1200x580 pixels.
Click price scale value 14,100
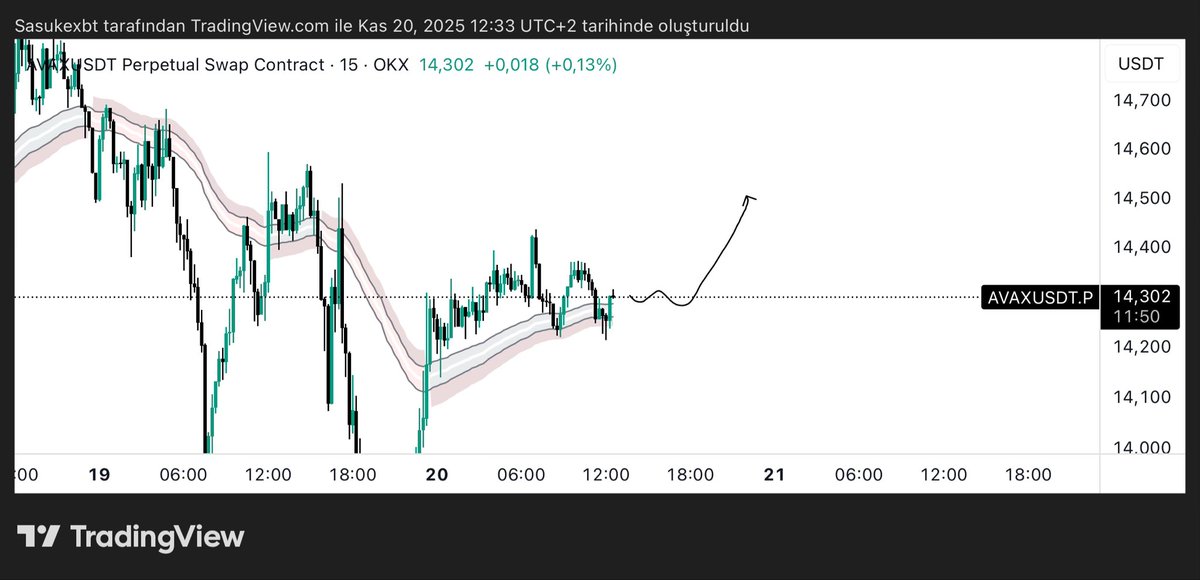[x=1141, y=397]
